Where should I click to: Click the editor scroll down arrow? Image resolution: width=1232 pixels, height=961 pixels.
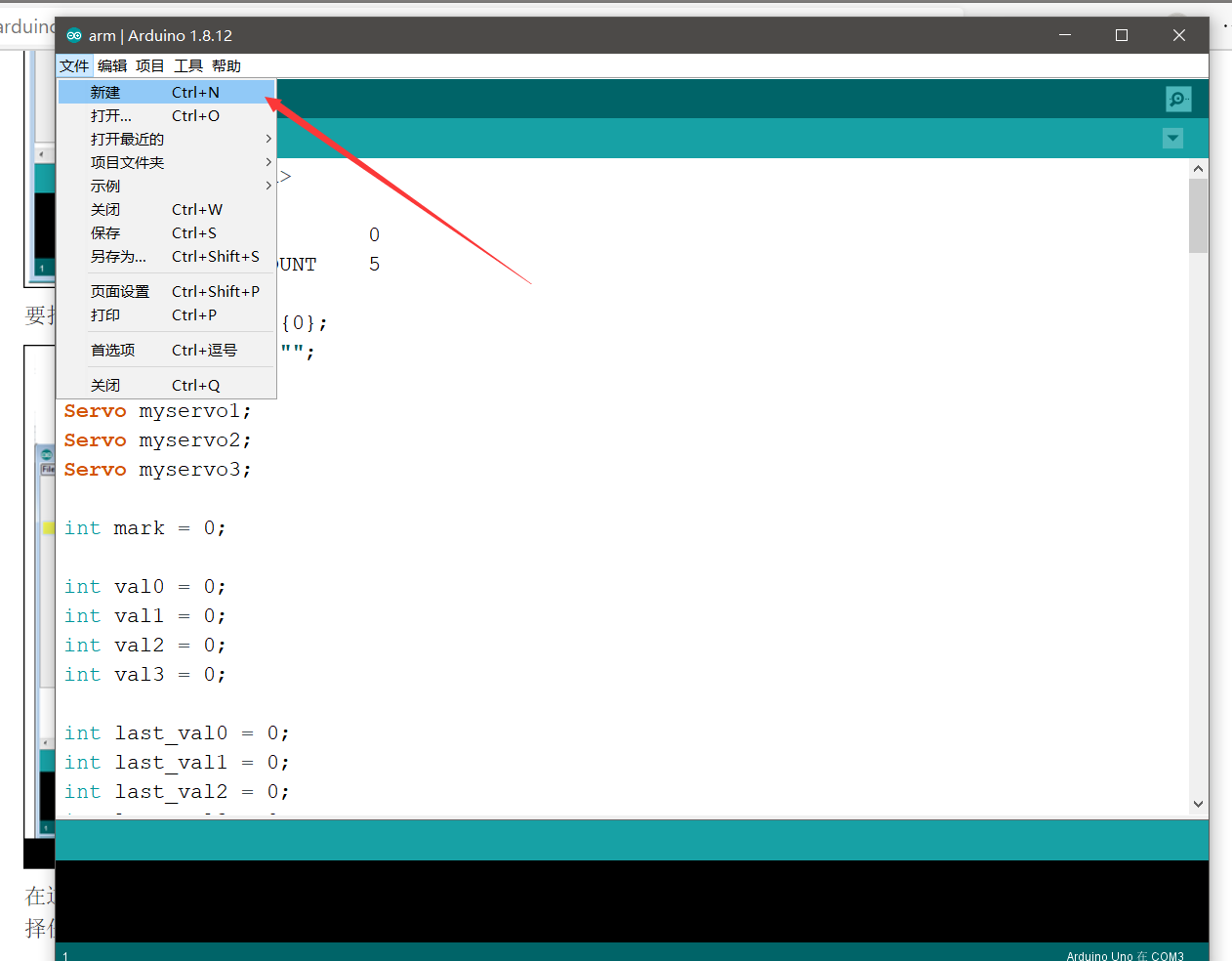point(1198,805)
